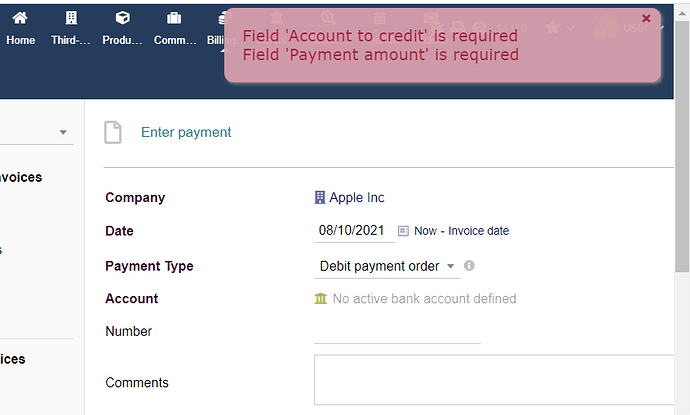The image size is (690, 415).
Task: Open the Payment Type dropdown
Action: [x=387, y=266]
